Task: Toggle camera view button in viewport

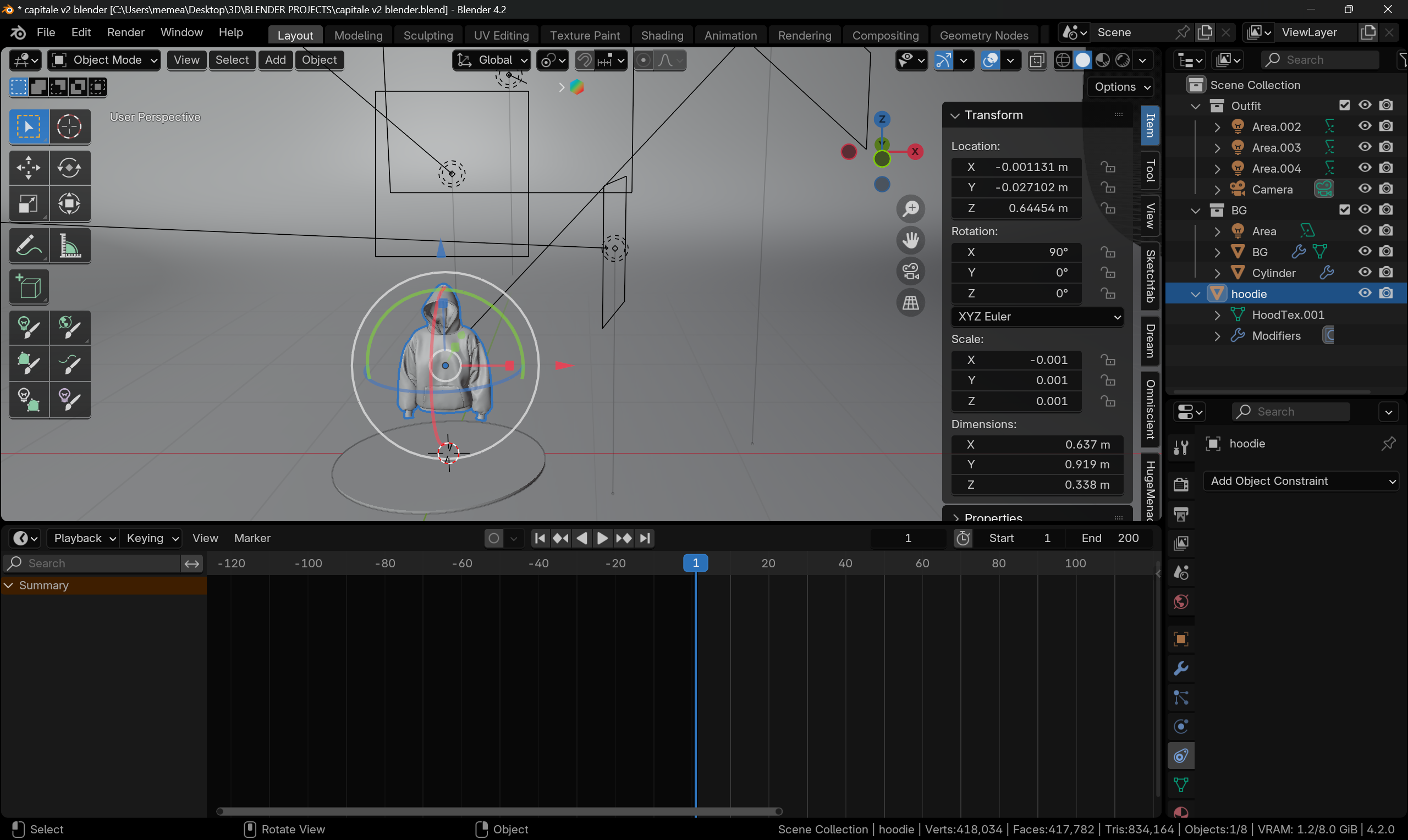Action: pyautogui.click(x=910, y=271)
